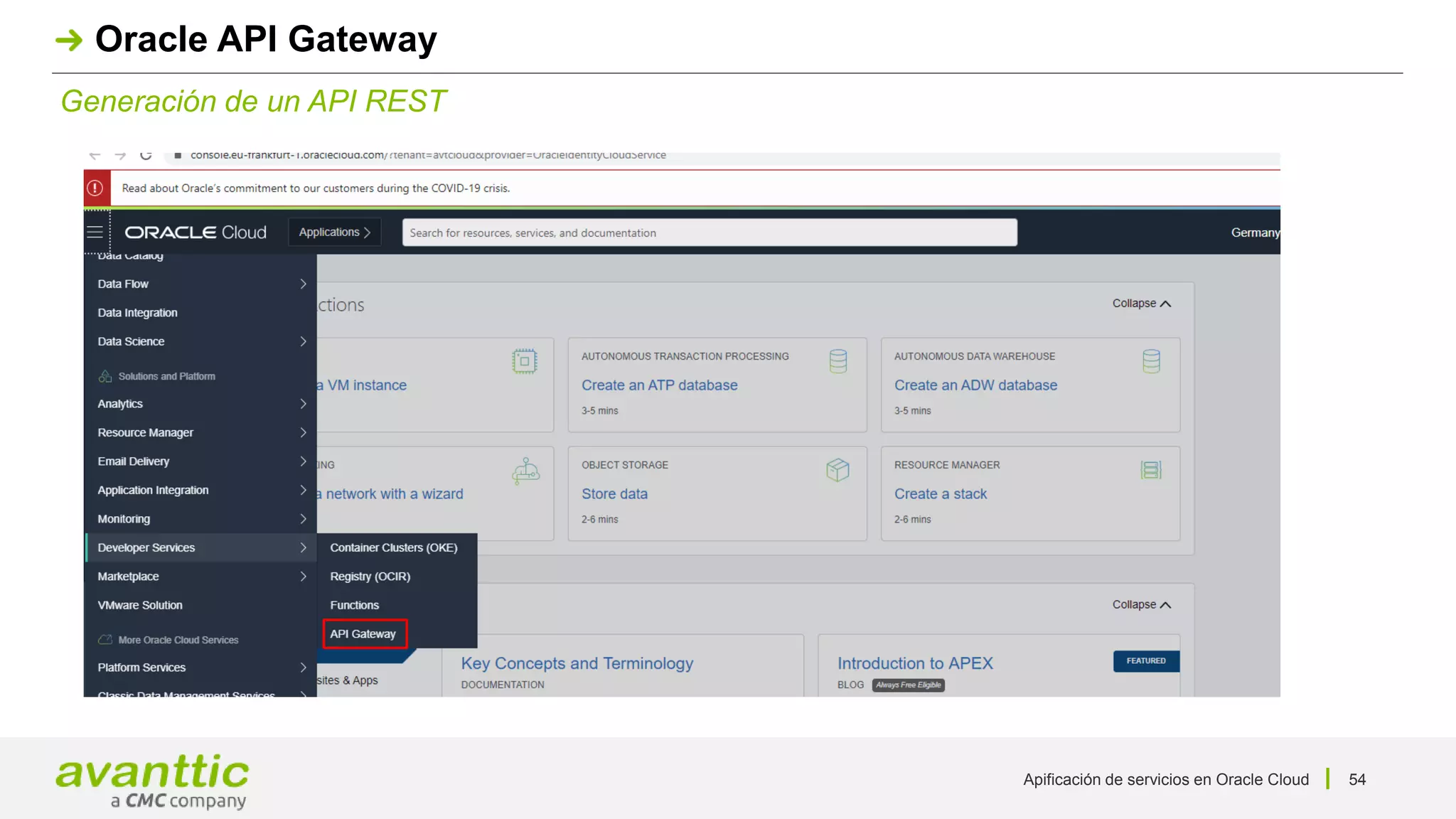Image resolution: width=1456 pixels, height=819 pixels.
Task: Click the search resources input field
Action: point(710,232)
